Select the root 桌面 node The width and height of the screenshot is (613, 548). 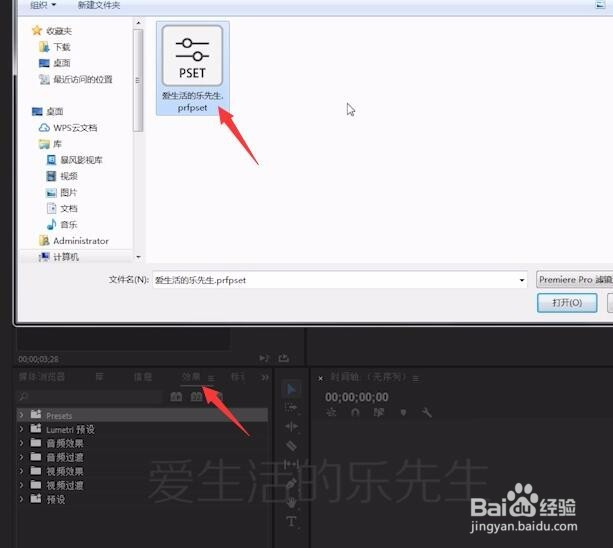point(48,111)
